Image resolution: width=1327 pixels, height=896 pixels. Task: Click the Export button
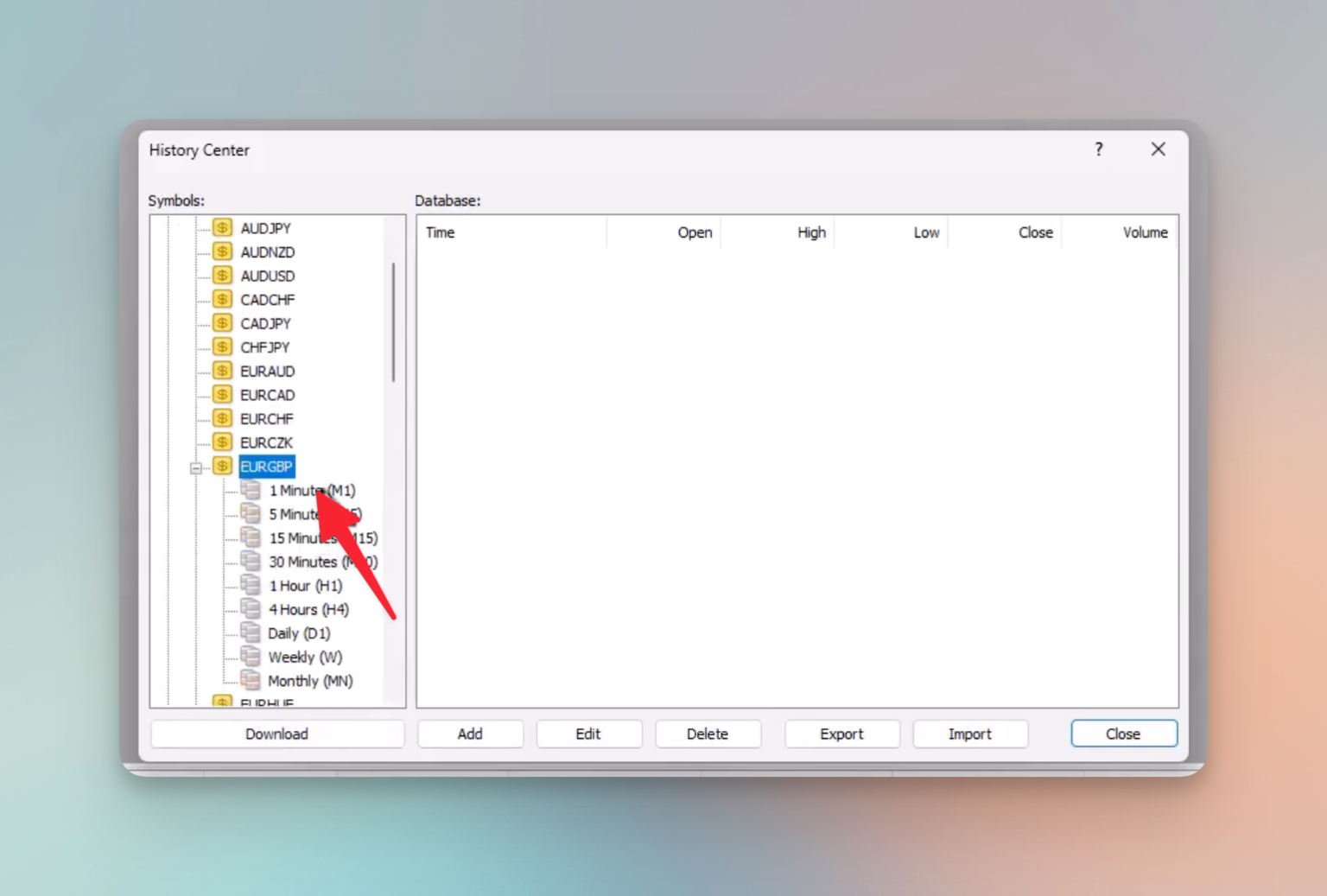[x=841, y=734]
